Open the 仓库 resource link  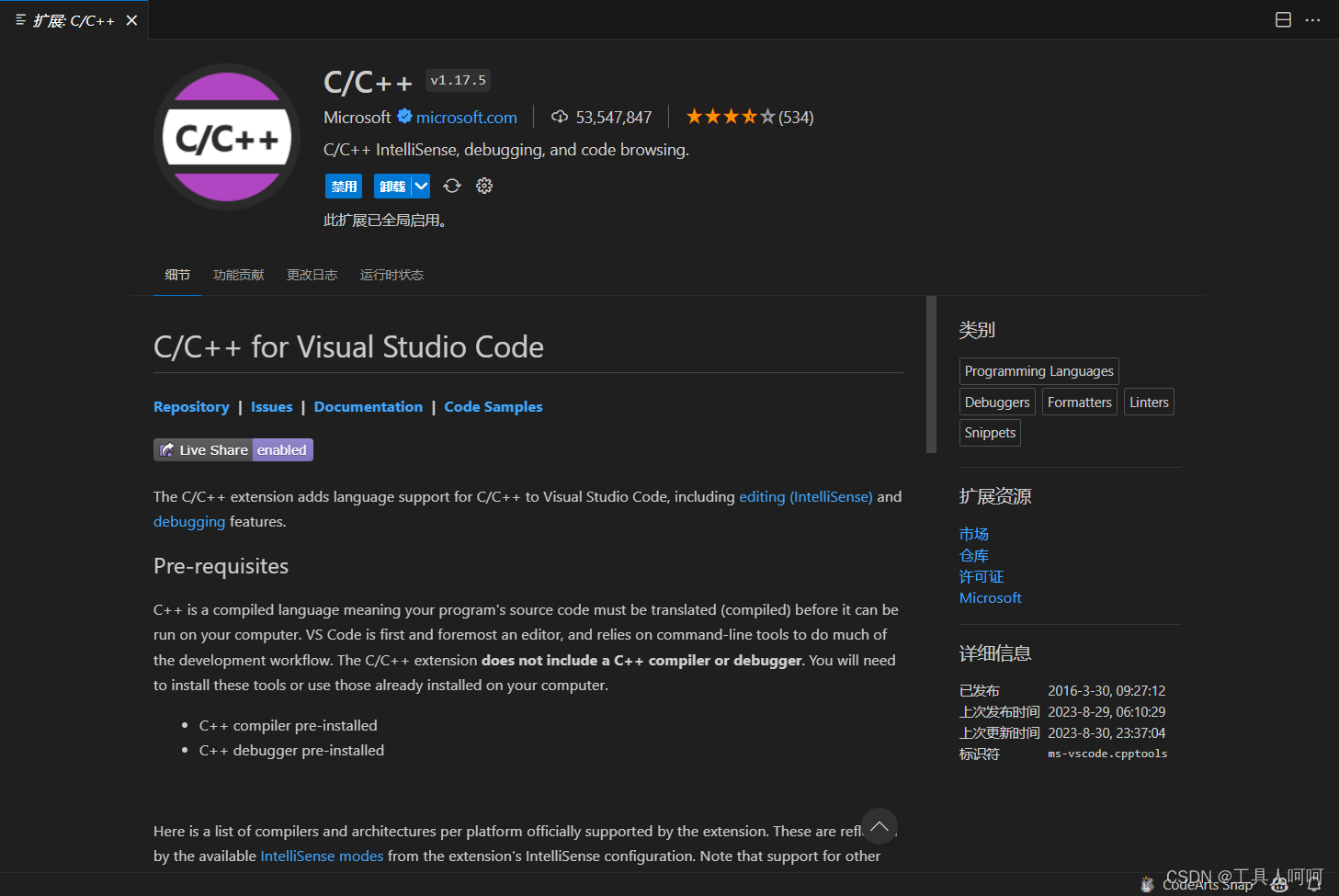[x=974, y=555]
